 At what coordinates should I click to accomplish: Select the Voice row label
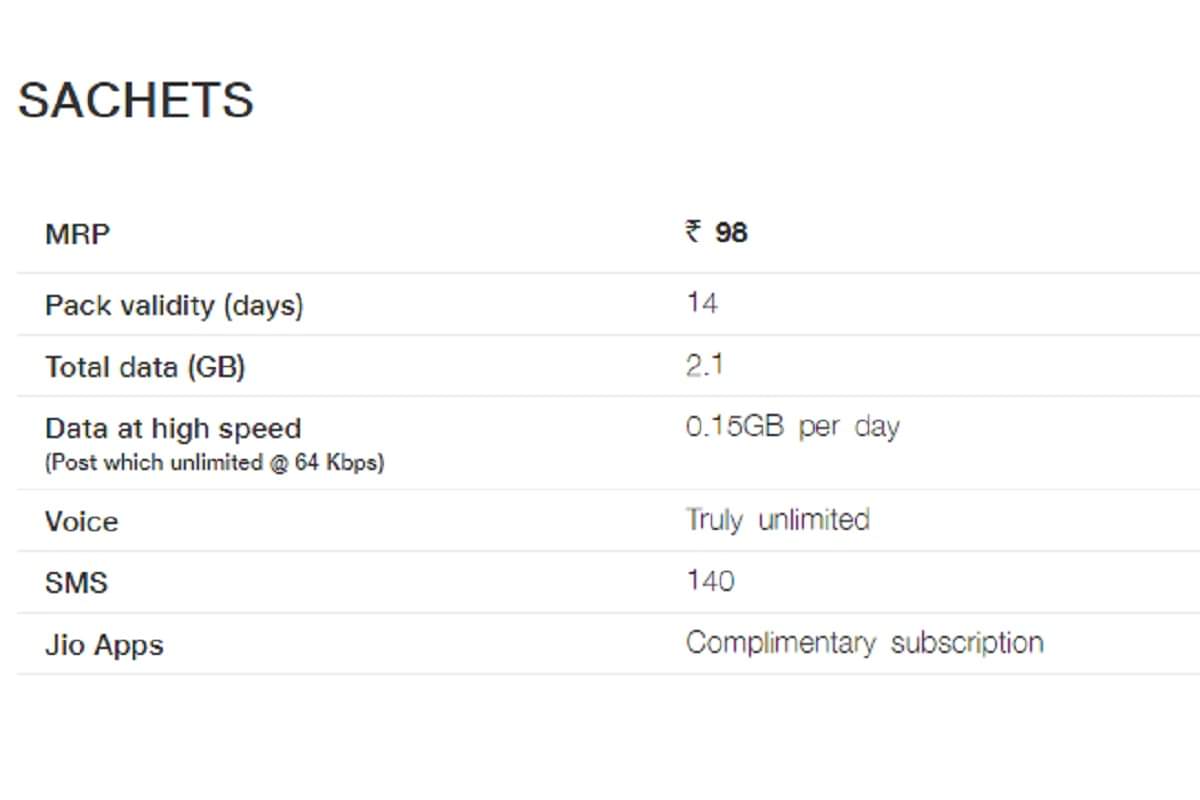point(81,522)
